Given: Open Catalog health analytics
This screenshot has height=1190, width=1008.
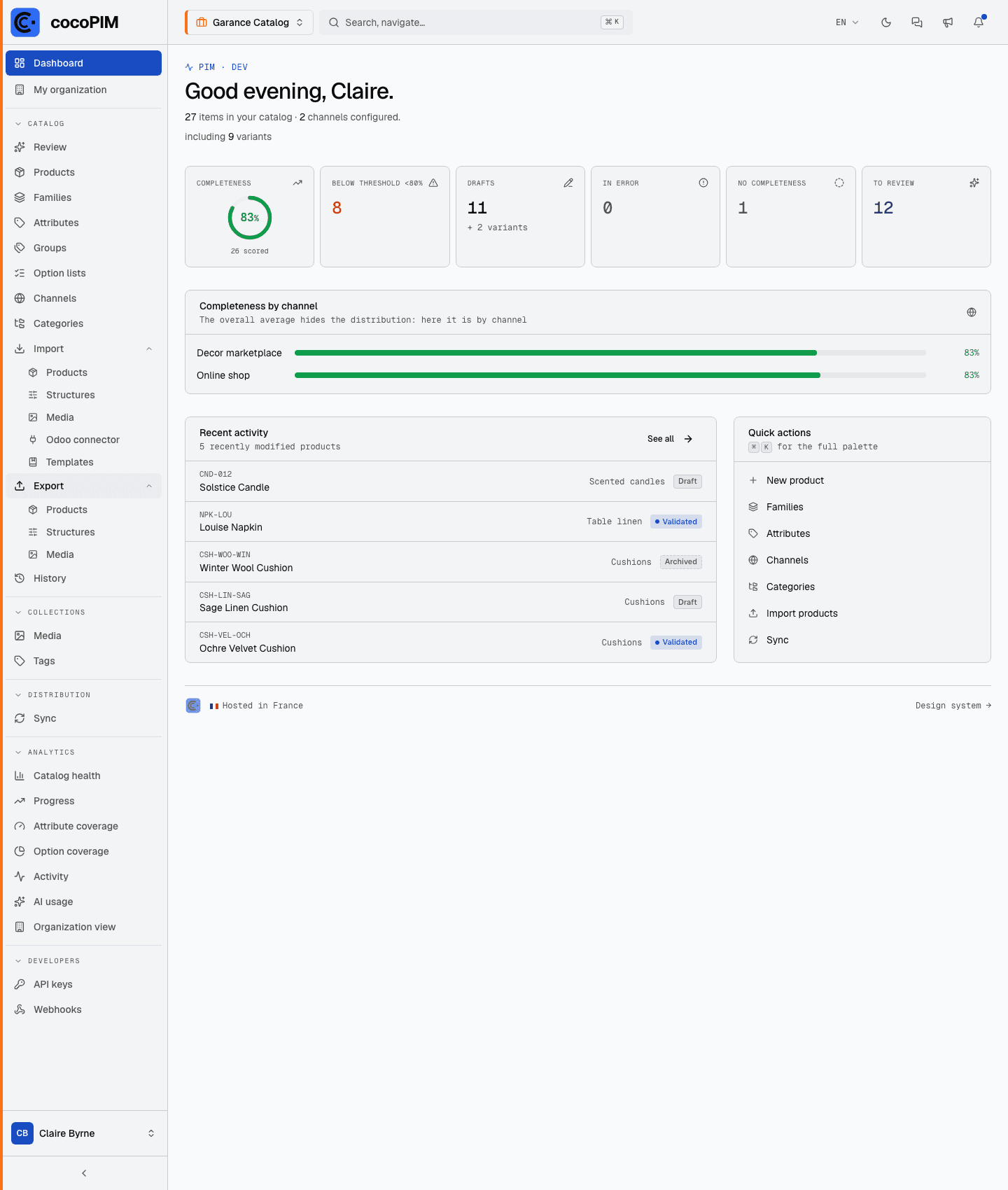Looking at the screenshot, I should click(x=84, y=776).
